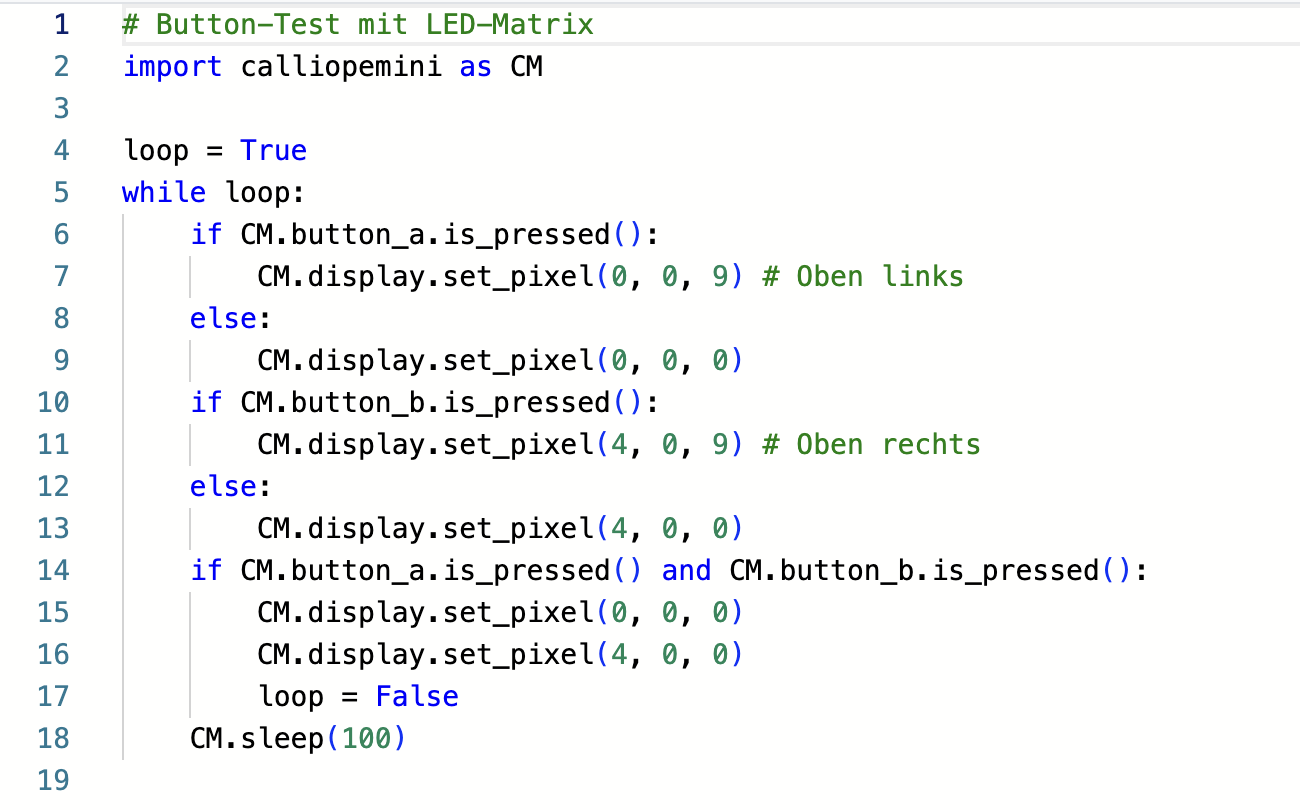The width and height of the screenshot is (1300, 810).
Task: Click the 'else' keyword on line 12
Action: [x=223, y=486]
